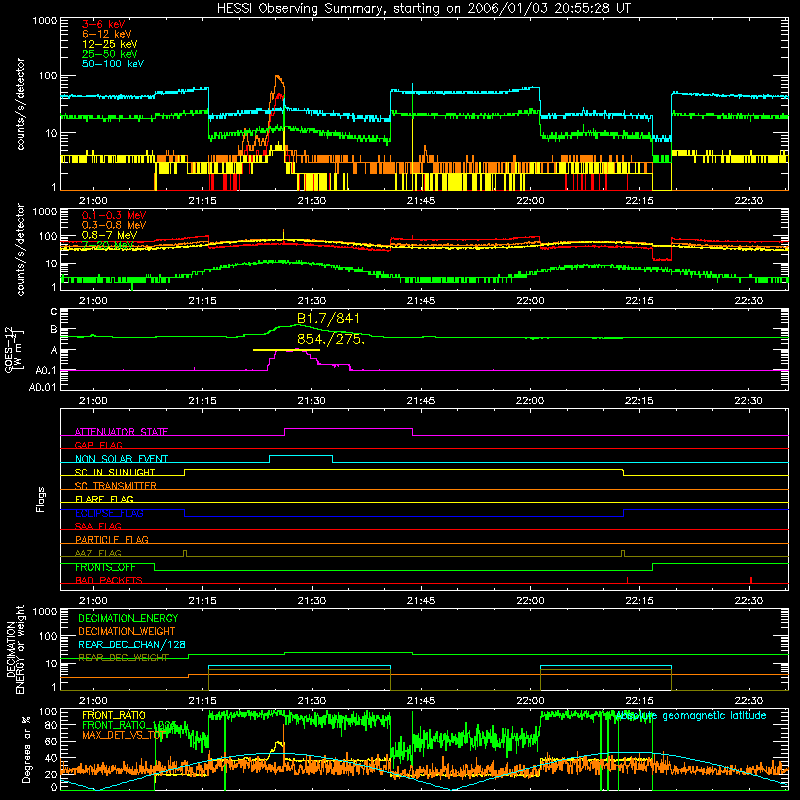Screen dimensions: 800x800
Task: Click 22:00 tick label under GOES panel
Action: 530,401
